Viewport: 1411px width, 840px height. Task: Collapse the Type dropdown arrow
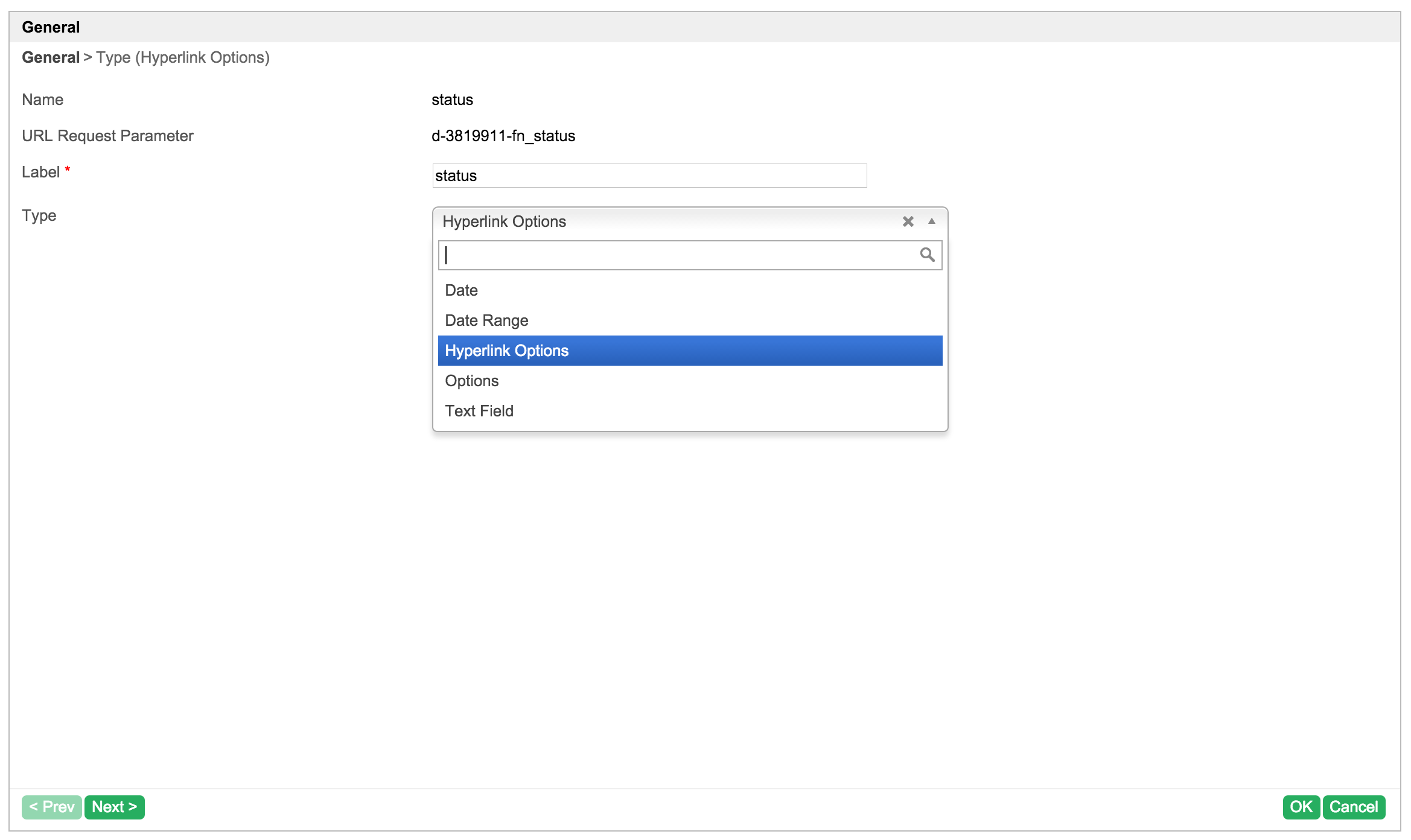[932, 221]
